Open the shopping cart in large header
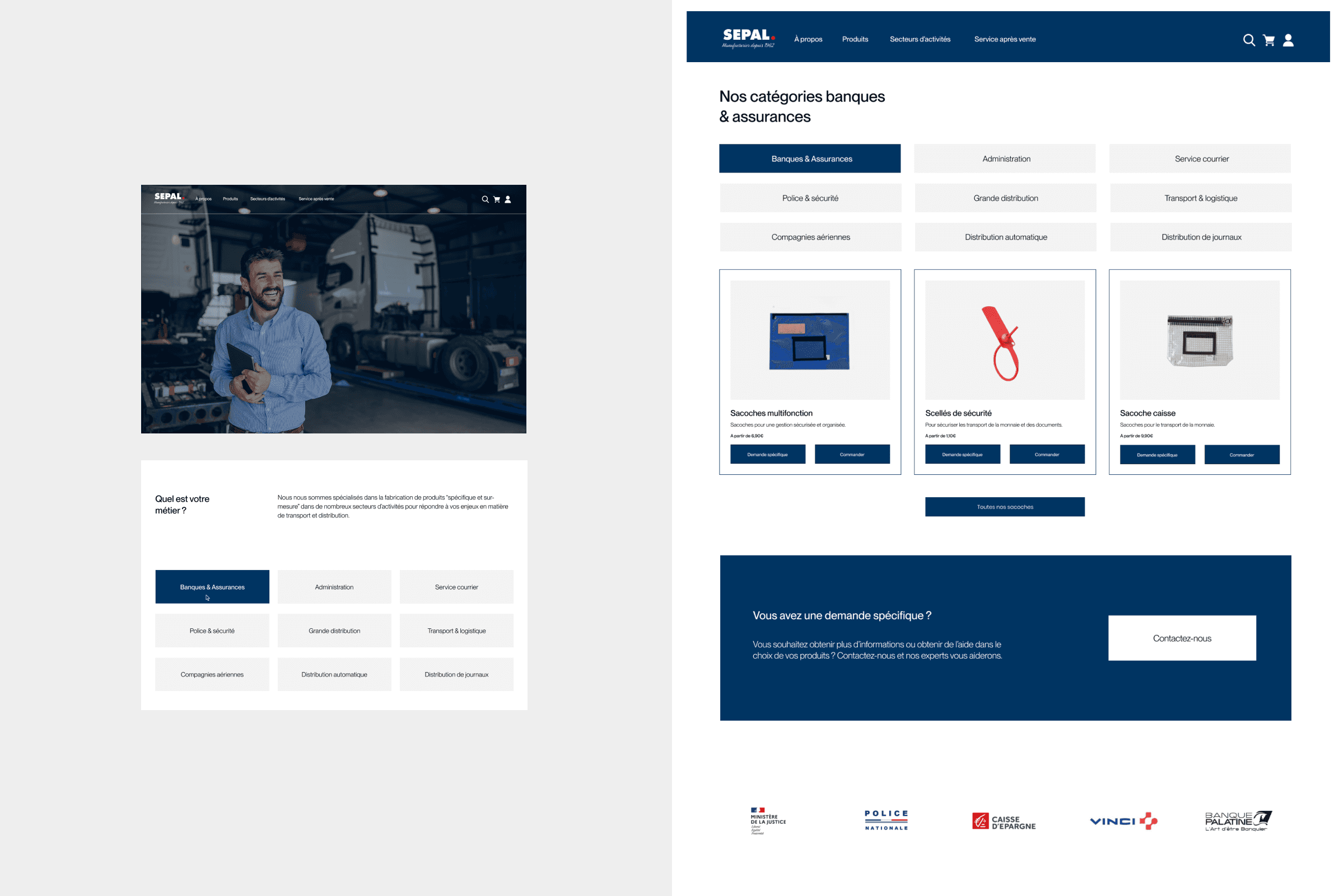Screen dimensions: 1344x896 1268,40
